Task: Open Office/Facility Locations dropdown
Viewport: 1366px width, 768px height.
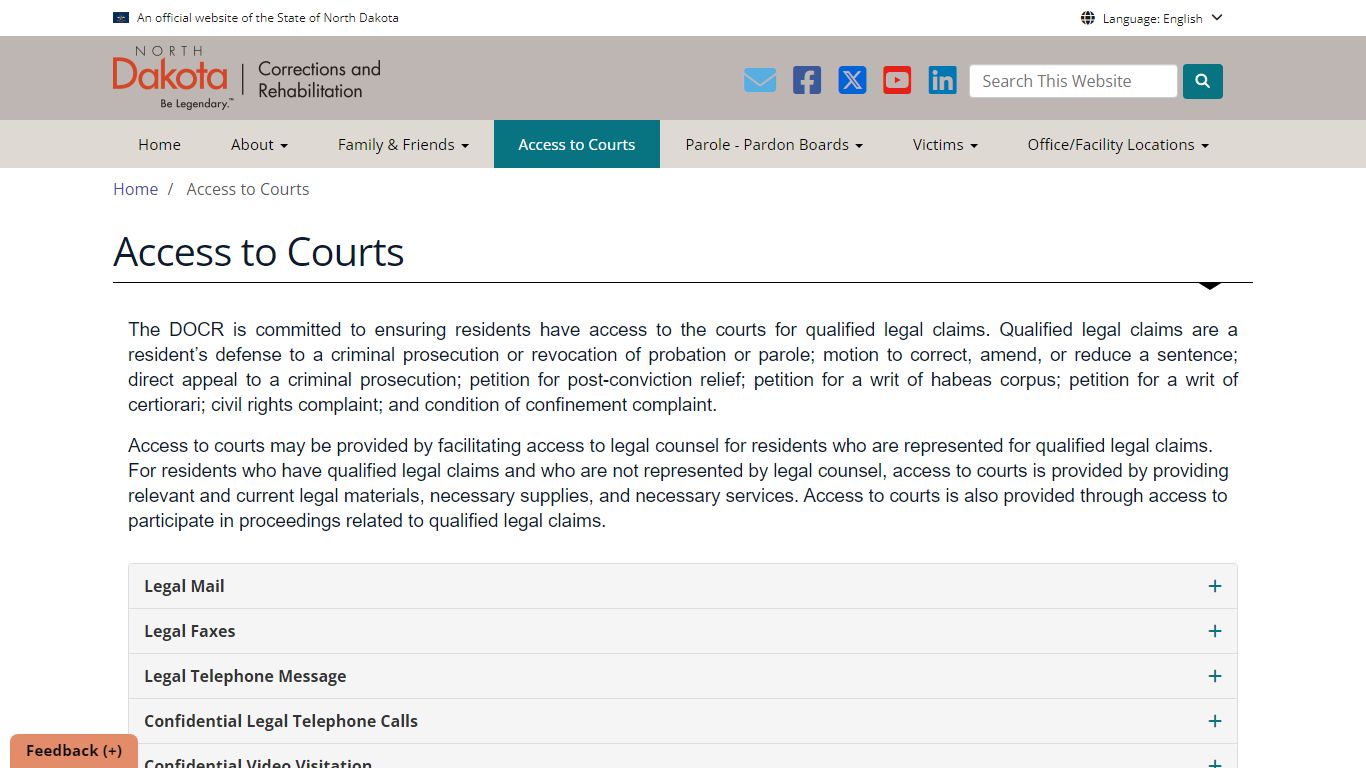Action: (1118, 144)
